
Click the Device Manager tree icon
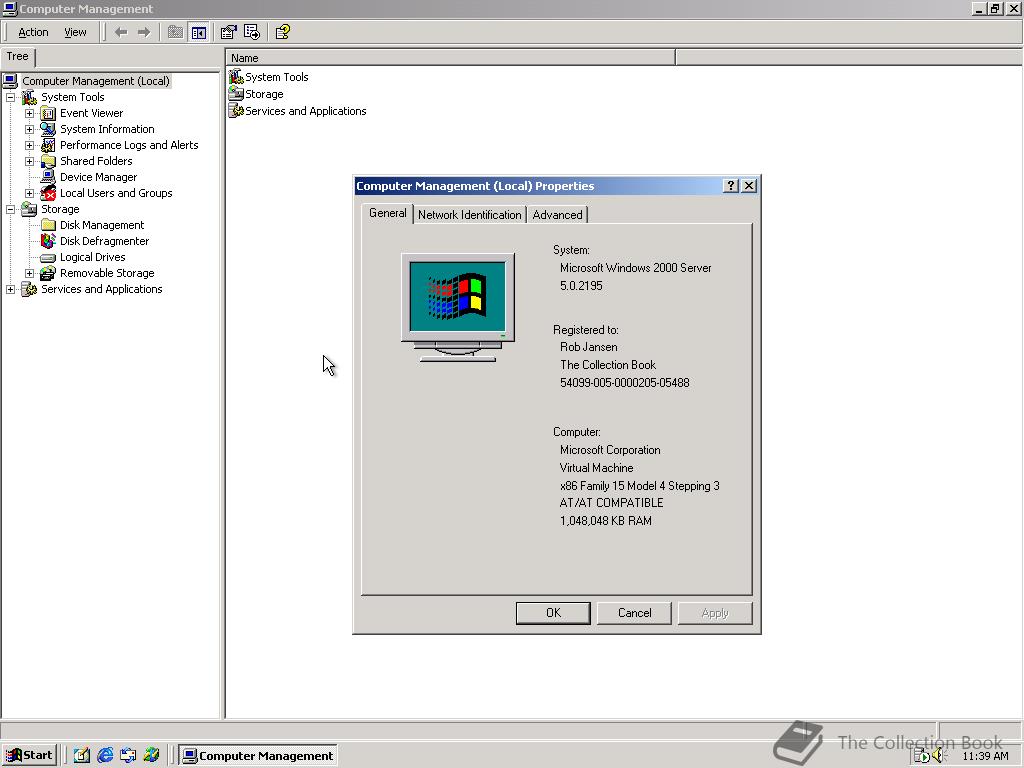tap(48, 177)
